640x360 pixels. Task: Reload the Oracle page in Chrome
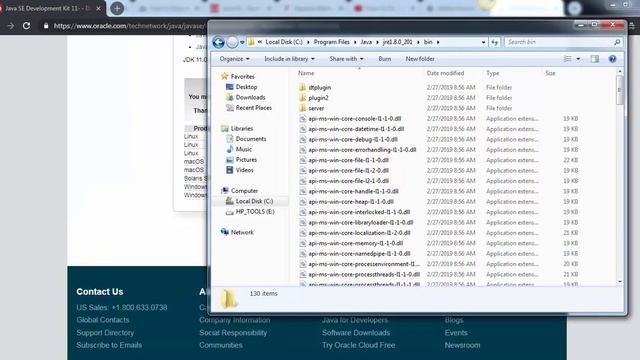[x=27, y=26]
